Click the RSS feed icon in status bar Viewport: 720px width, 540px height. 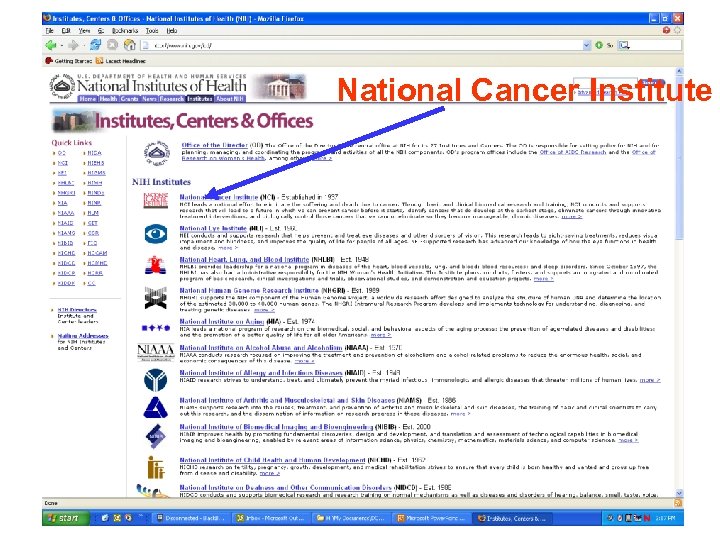pyautogui.click(x=678, y=503)
